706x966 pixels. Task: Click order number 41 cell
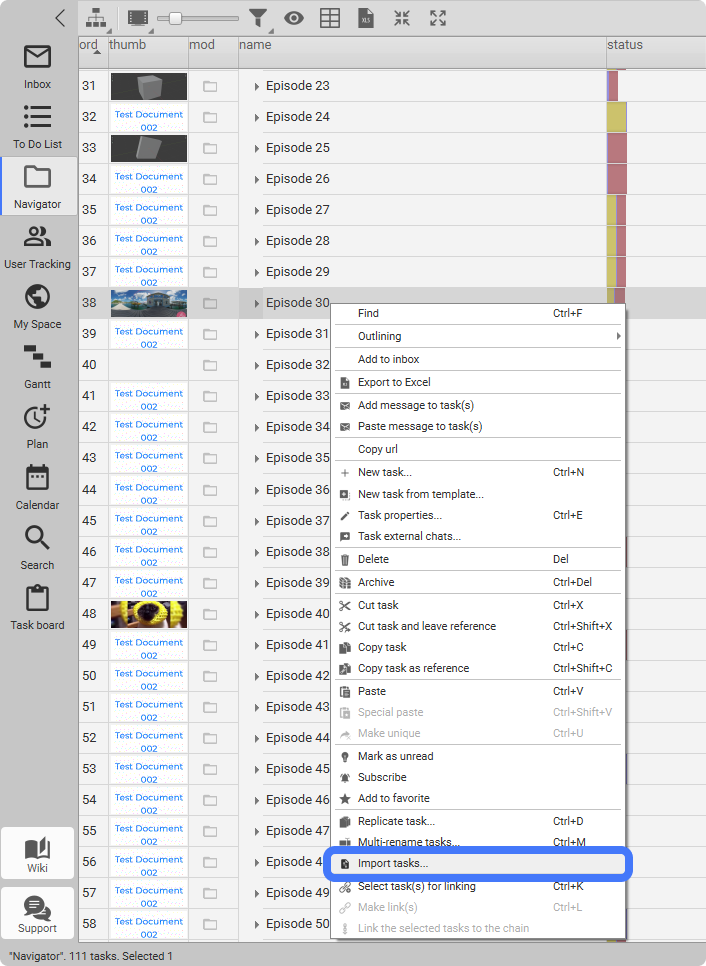click(x=90, y=396)
